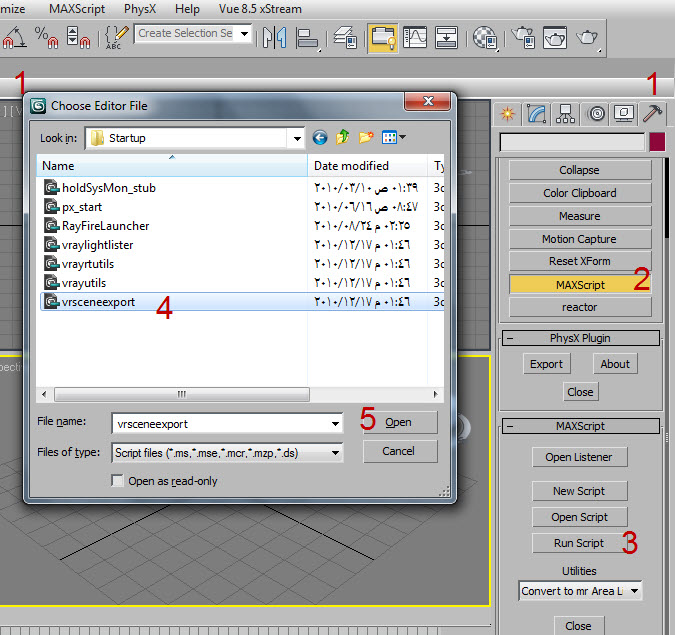
Task: Go up one folder level
Action: pos(343,138)
